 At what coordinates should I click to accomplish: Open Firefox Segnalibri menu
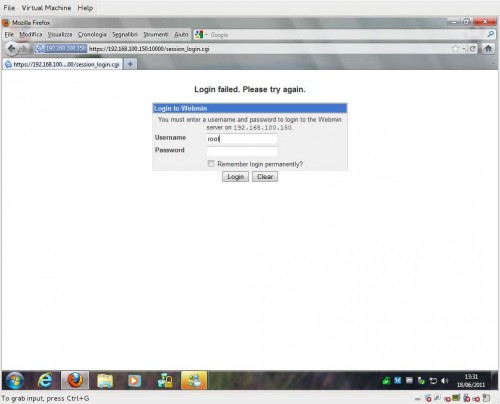pyautogui.click(x=125, y=34)
